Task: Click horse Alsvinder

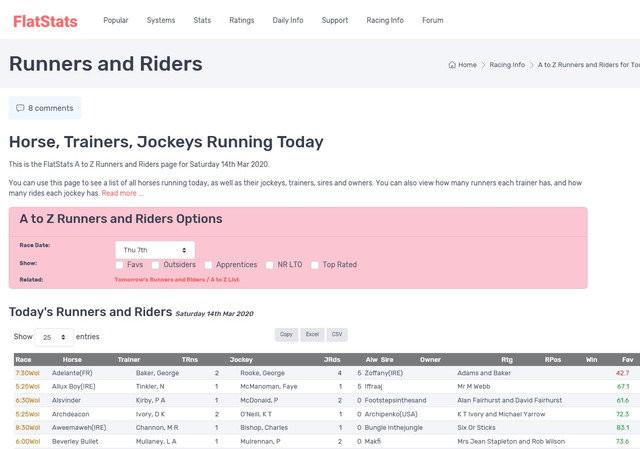Action: (66, 400)
